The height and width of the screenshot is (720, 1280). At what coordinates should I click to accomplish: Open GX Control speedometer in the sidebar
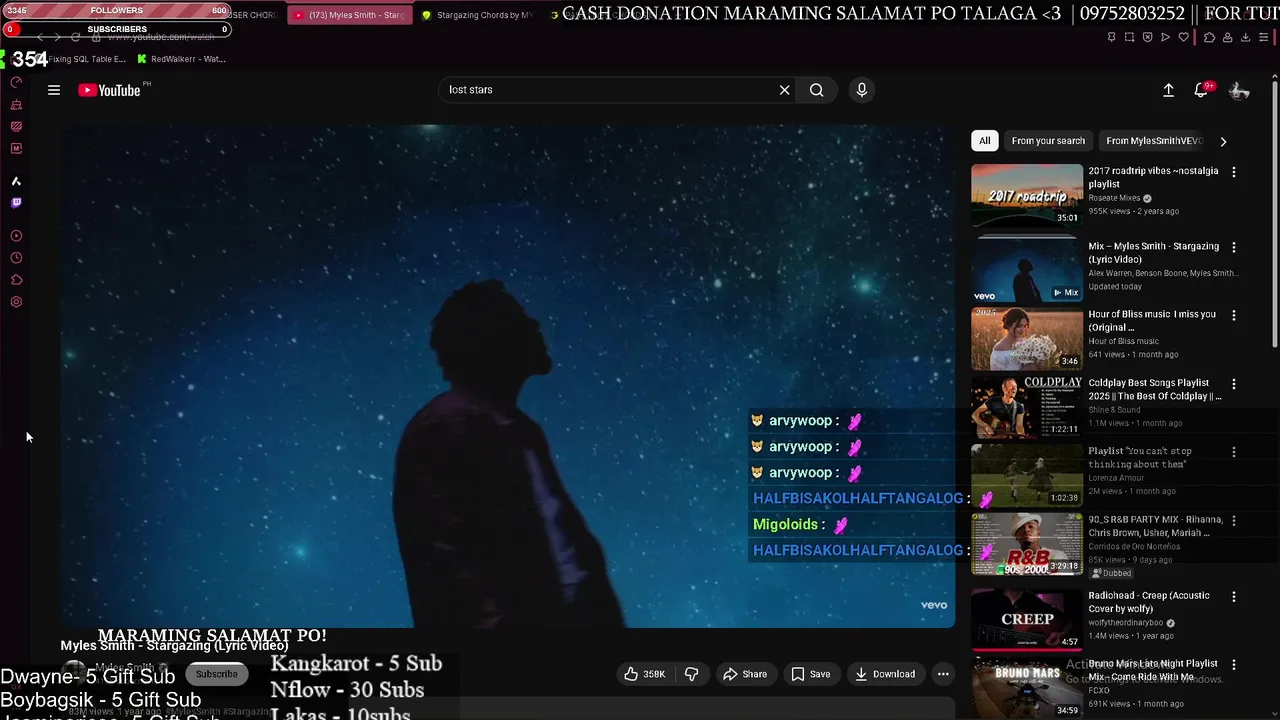tap(16, 82)
